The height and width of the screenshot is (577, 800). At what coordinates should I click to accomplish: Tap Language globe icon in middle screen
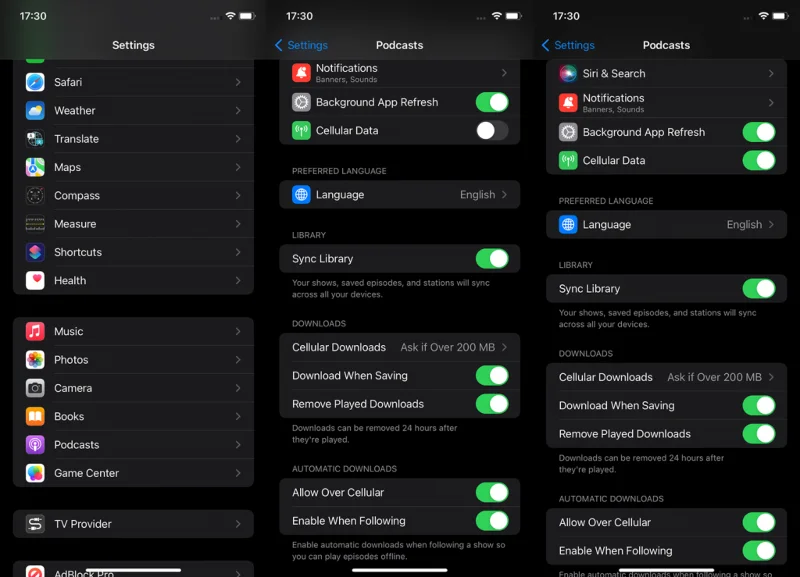(x=302, y=194)
